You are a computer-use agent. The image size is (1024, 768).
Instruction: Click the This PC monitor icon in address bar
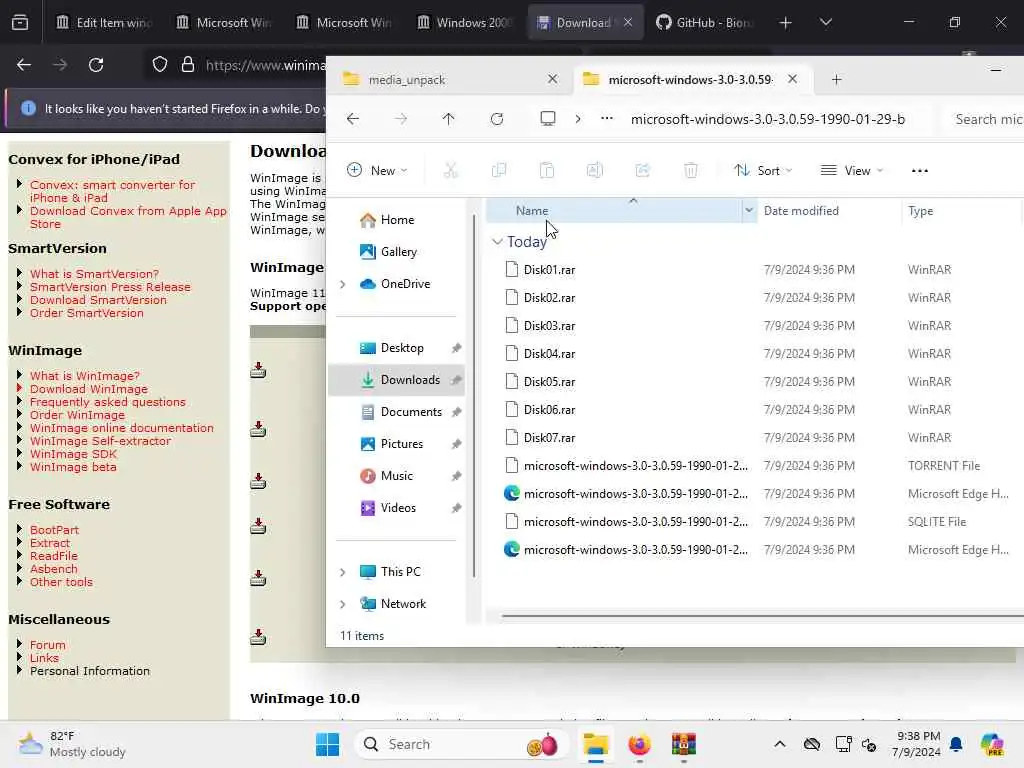click(548, 119)
